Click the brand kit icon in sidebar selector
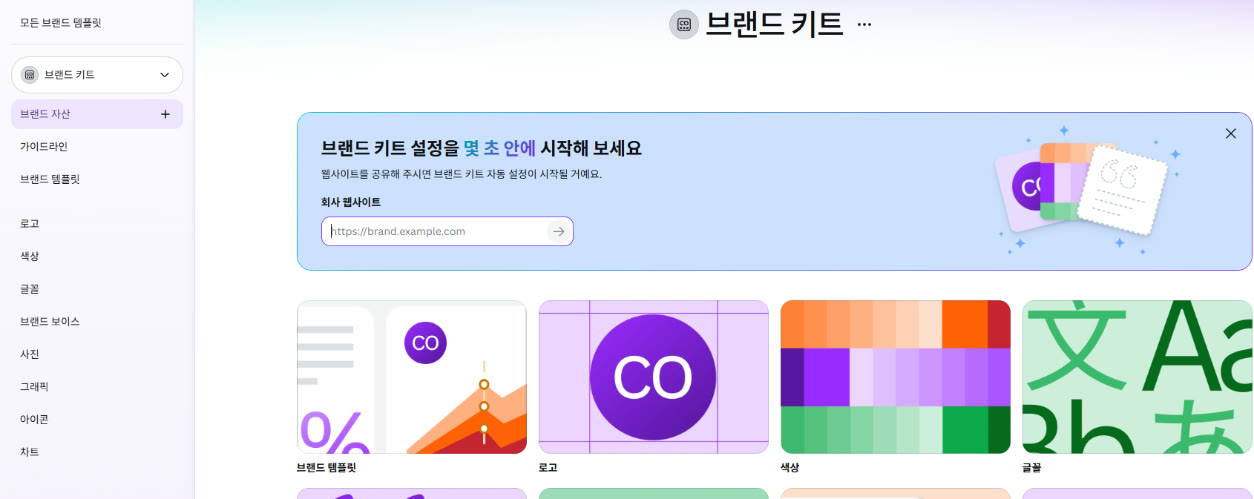Image resolution: width=1254 pixels, height=499 pixels. (x=30, y=75)
